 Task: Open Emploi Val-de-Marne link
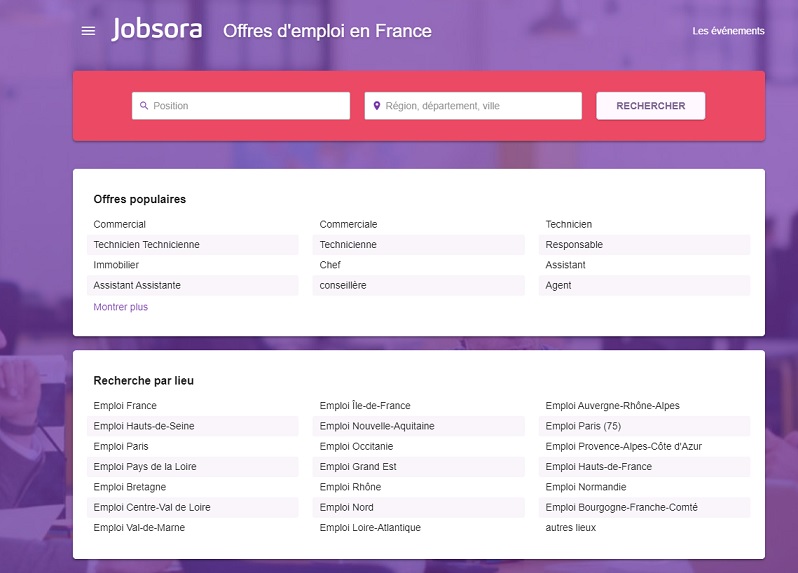click(x=139, y=528)
